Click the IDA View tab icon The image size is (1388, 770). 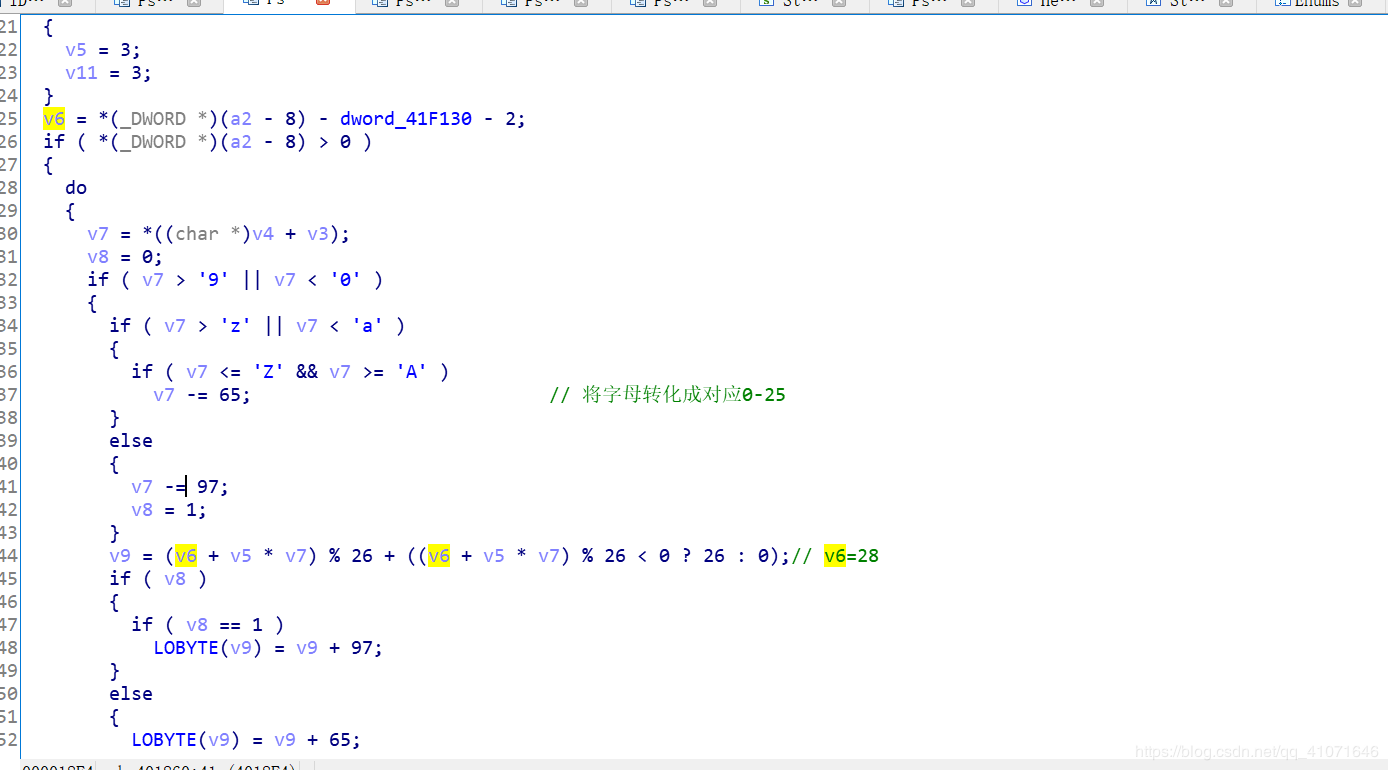5,4
